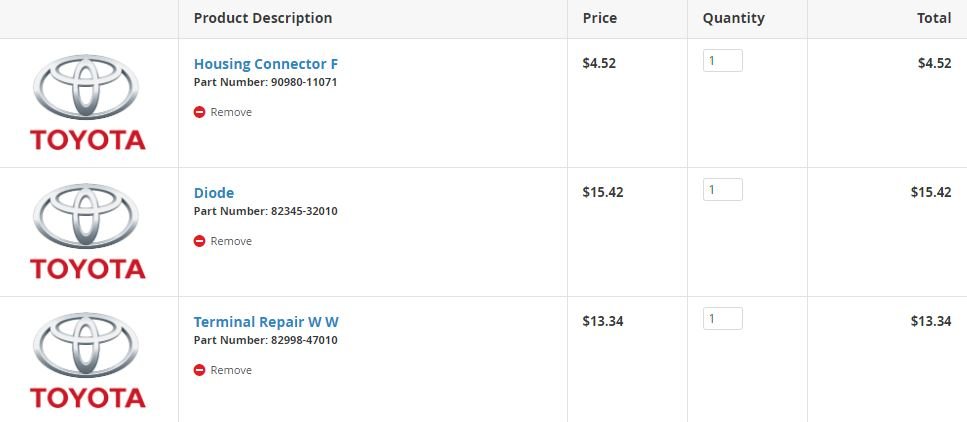Focus quantity box for Terminal Repair W W
967x422 pixels.
point(723,318)
